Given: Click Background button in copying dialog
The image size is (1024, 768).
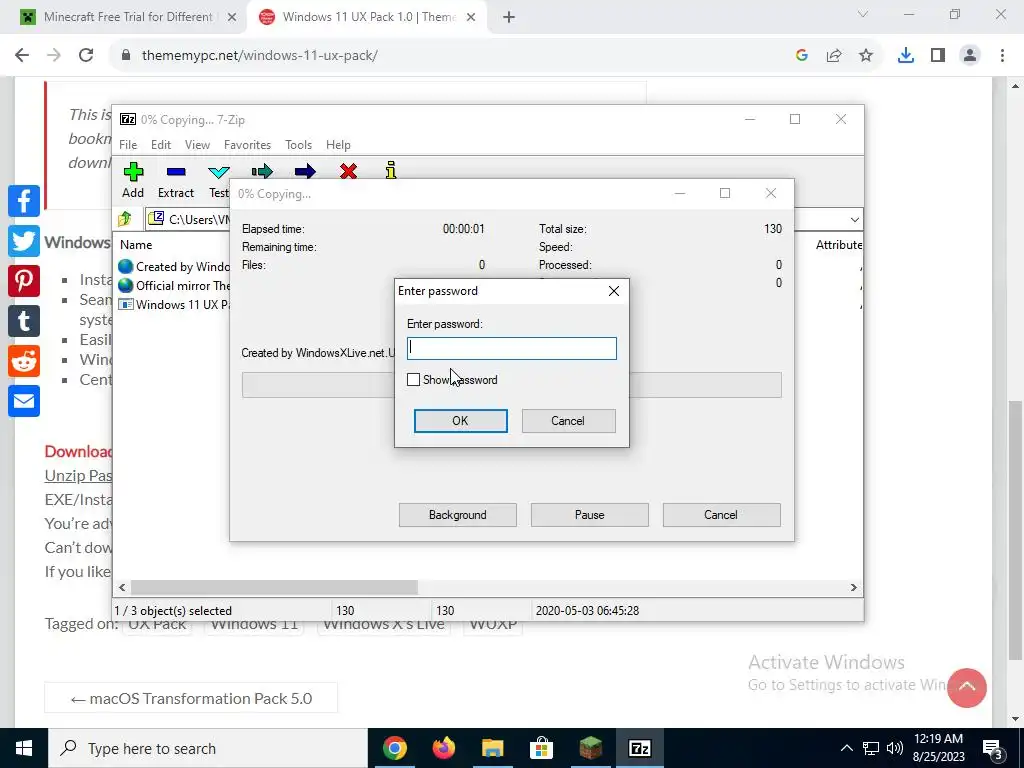Looking at the screenshot, I should click(458, 515).
